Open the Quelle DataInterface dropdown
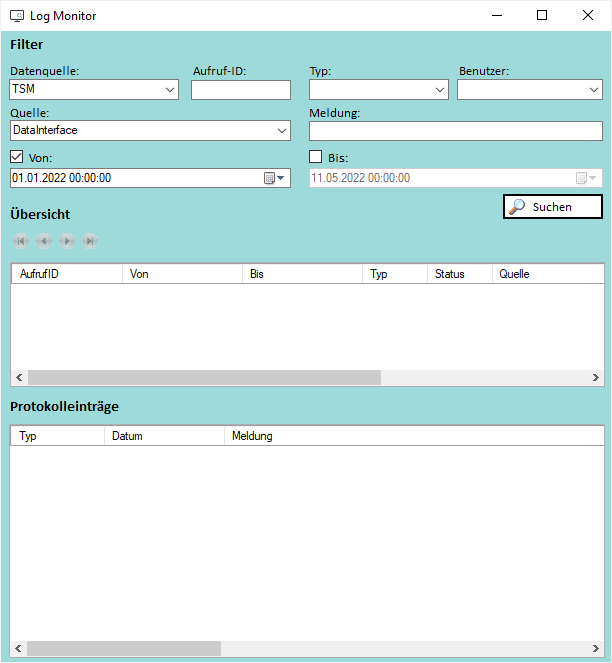This screenshot has width=612, height=663. 281,131
